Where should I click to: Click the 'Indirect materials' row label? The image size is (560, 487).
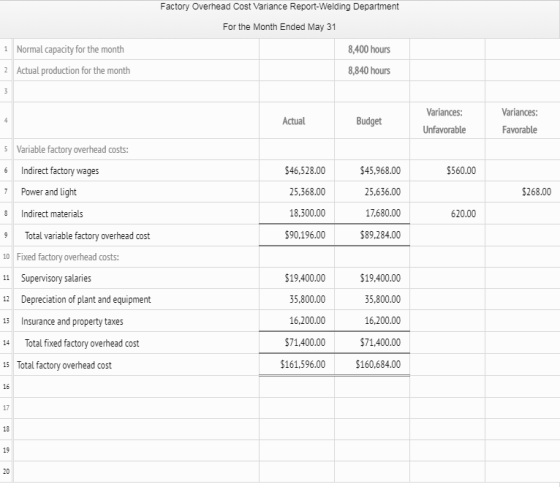pos(52,214)
